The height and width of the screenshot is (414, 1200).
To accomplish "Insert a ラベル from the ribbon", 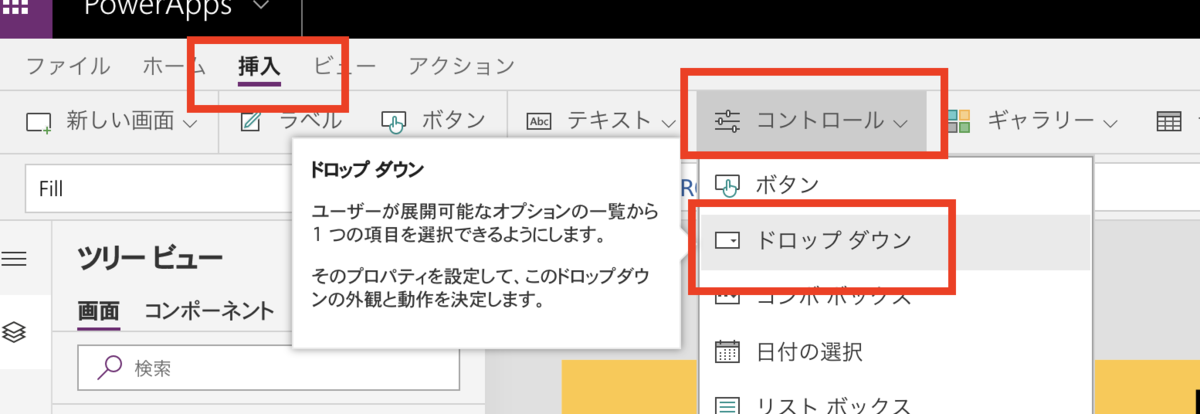I will pos(293,121).
